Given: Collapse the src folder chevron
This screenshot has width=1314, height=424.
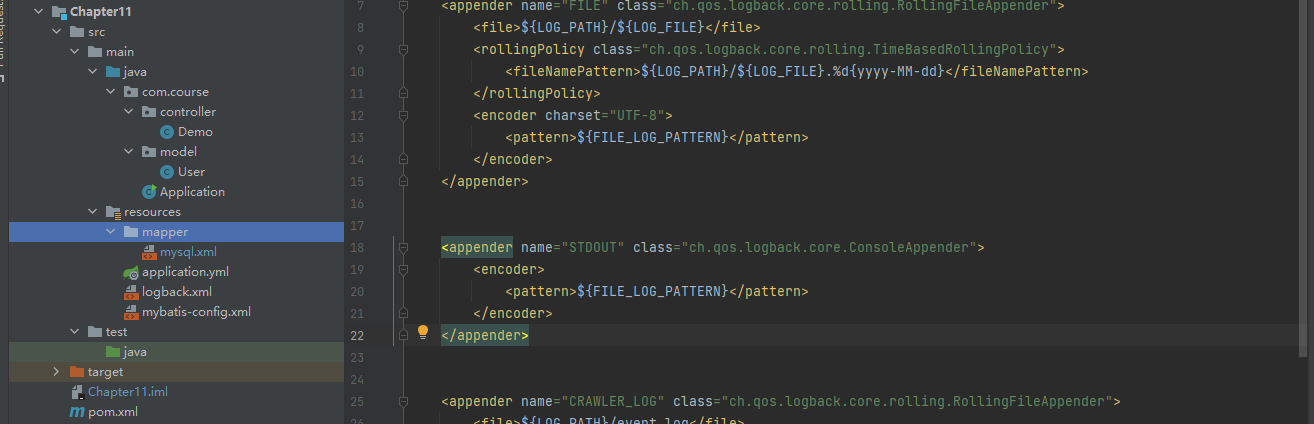Looking at the screenshot, I should (56, 32).
